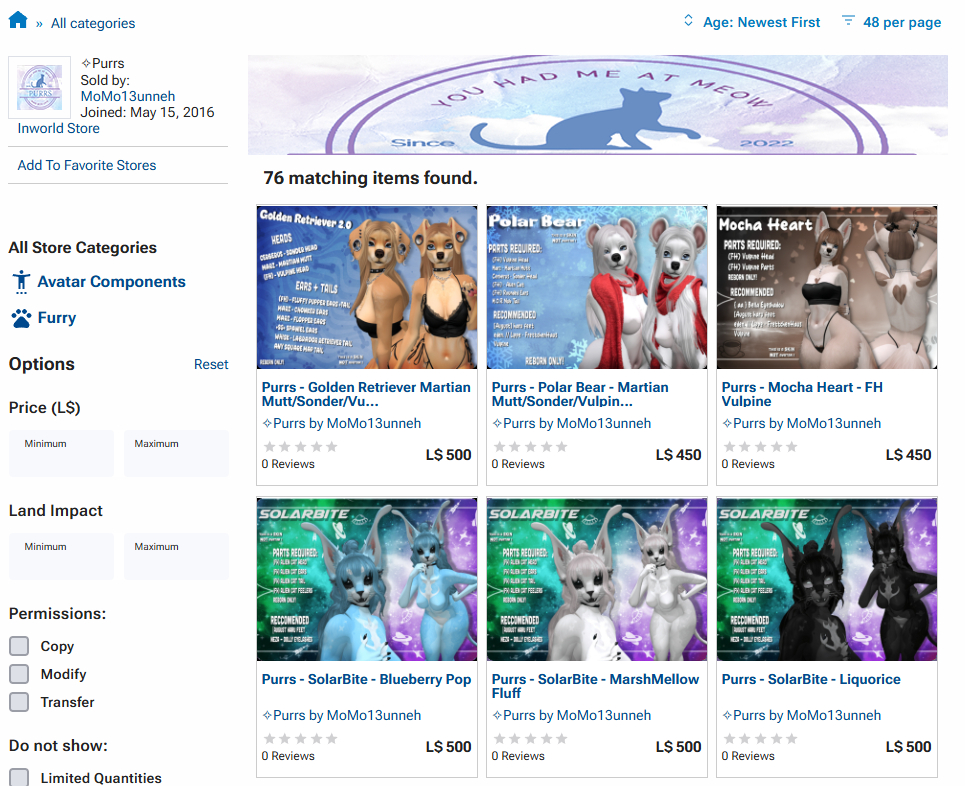Click the Avatar Components person icon
Viewport: 965px width, 786px height.
[21, 282]
